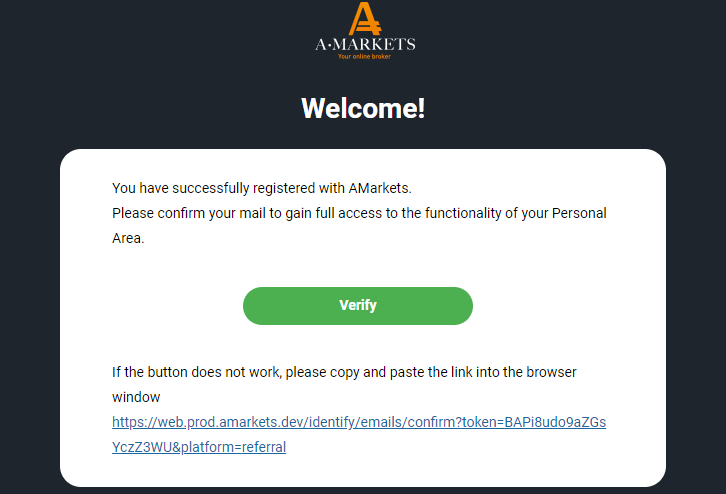Image resolution: width=726 pixels, height=494 pixels.
Task: Click the word 'Personal' in the message
Action: tap(579, 213)
